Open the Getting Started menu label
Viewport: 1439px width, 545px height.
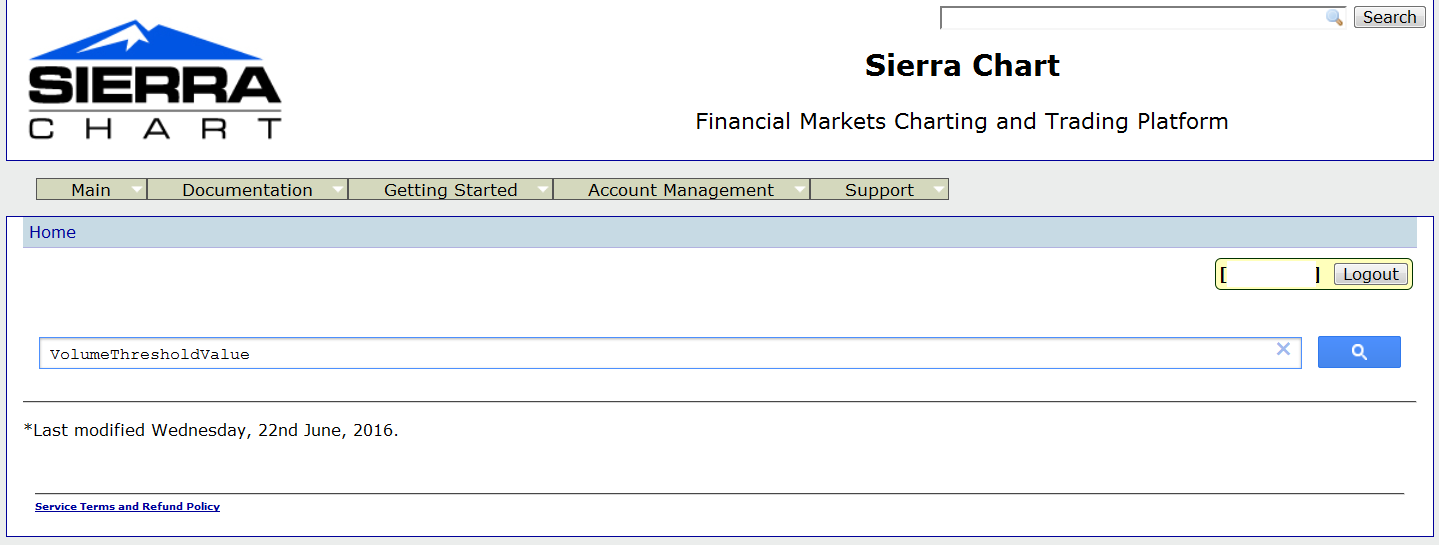(x=450, y=190)
